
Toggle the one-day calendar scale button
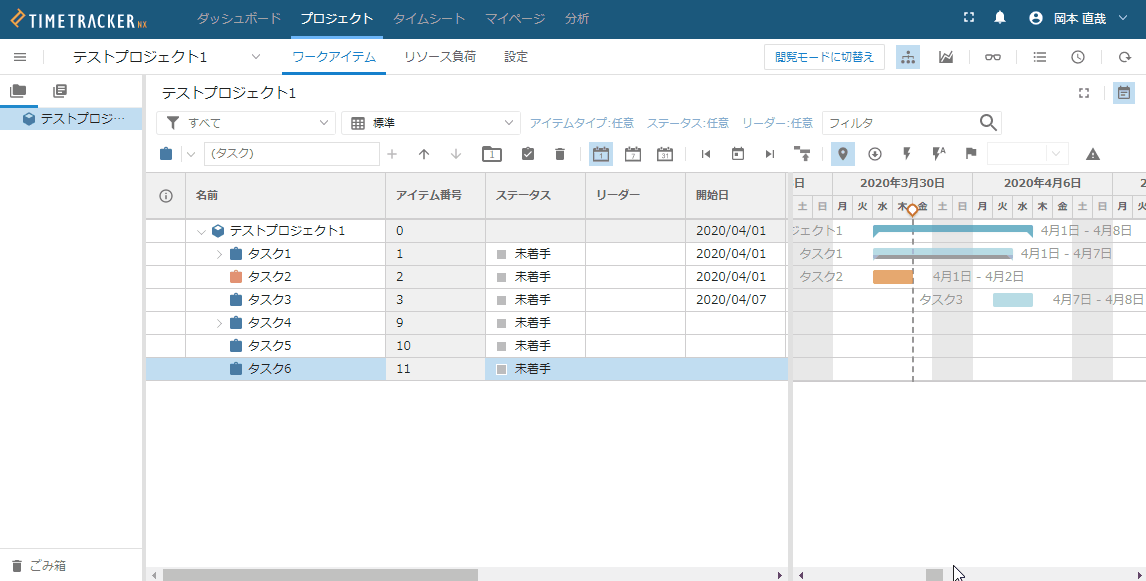[x=601, y=154]
